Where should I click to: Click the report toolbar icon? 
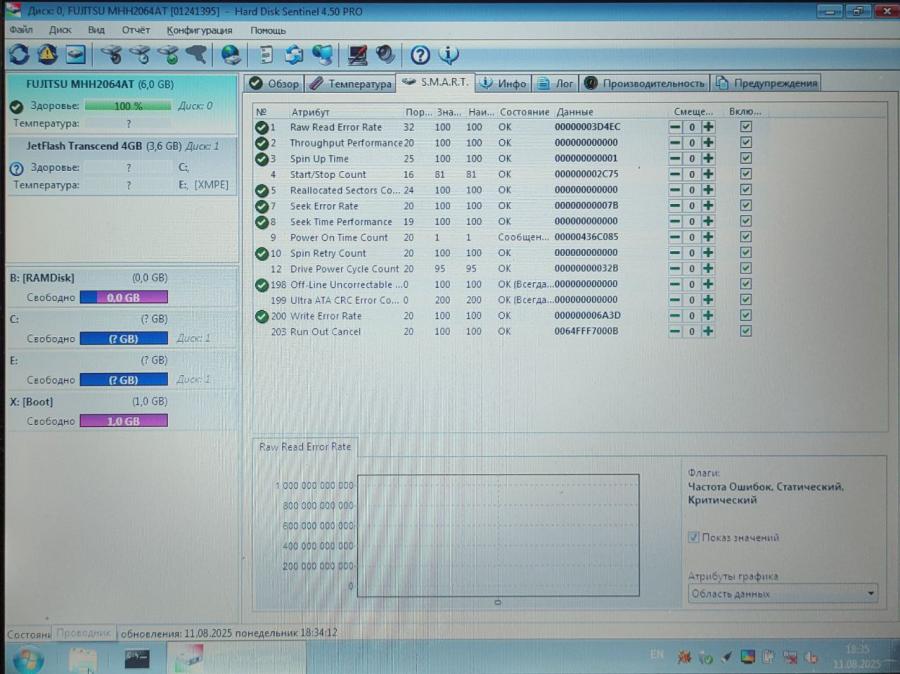click(266, 55)
